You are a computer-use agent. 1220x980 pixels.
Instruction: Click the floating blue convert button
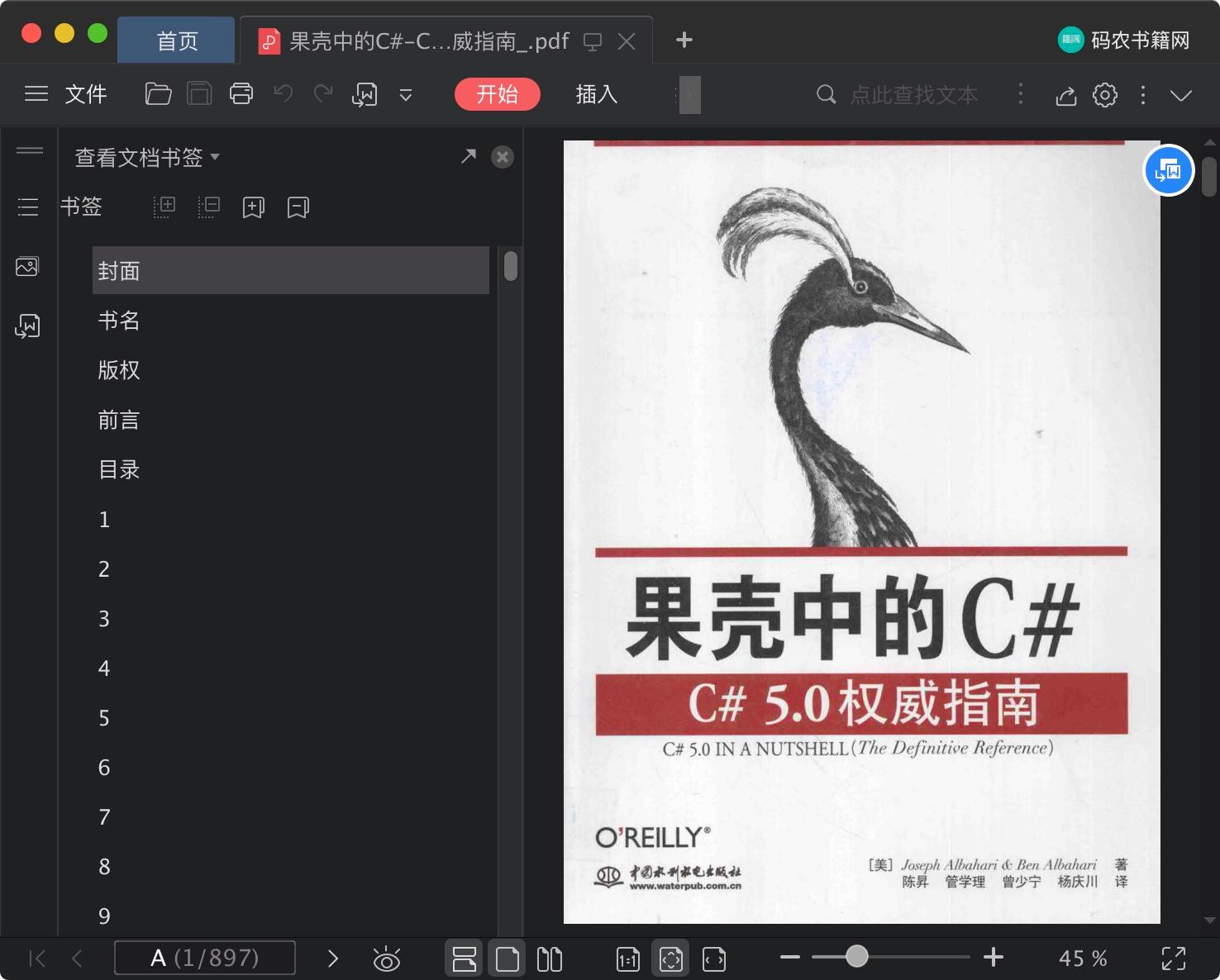click(1169, 170)
